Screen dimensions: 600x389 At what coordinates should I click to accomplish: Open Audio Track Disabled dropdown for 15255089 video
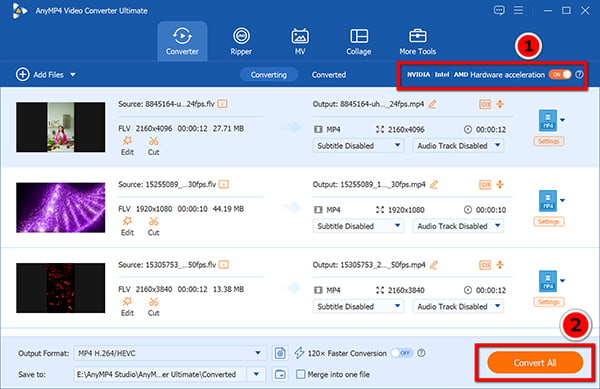[458, 226]
